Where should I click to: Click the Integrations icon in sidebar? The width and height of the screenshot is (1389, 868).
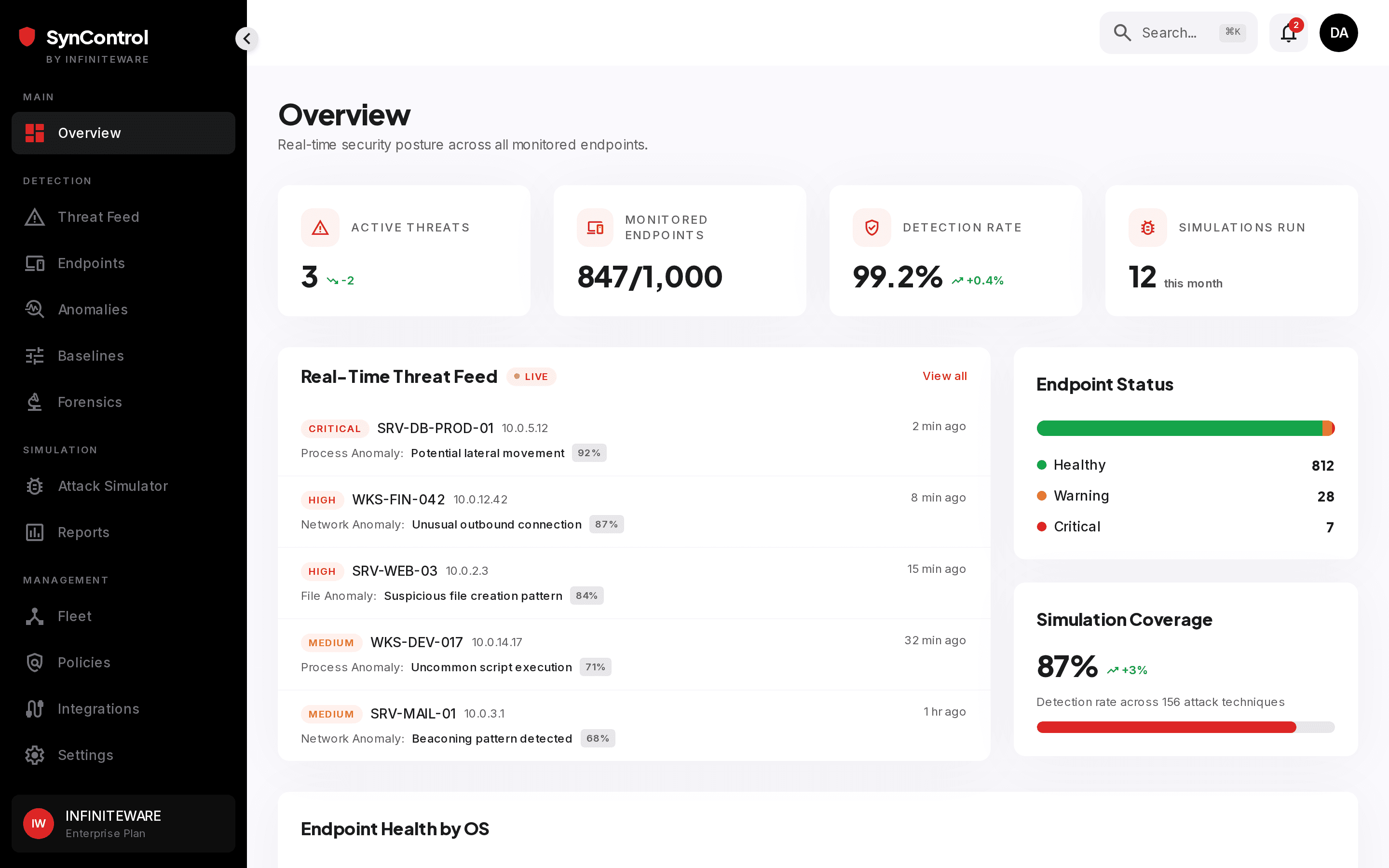pos(34,708)
